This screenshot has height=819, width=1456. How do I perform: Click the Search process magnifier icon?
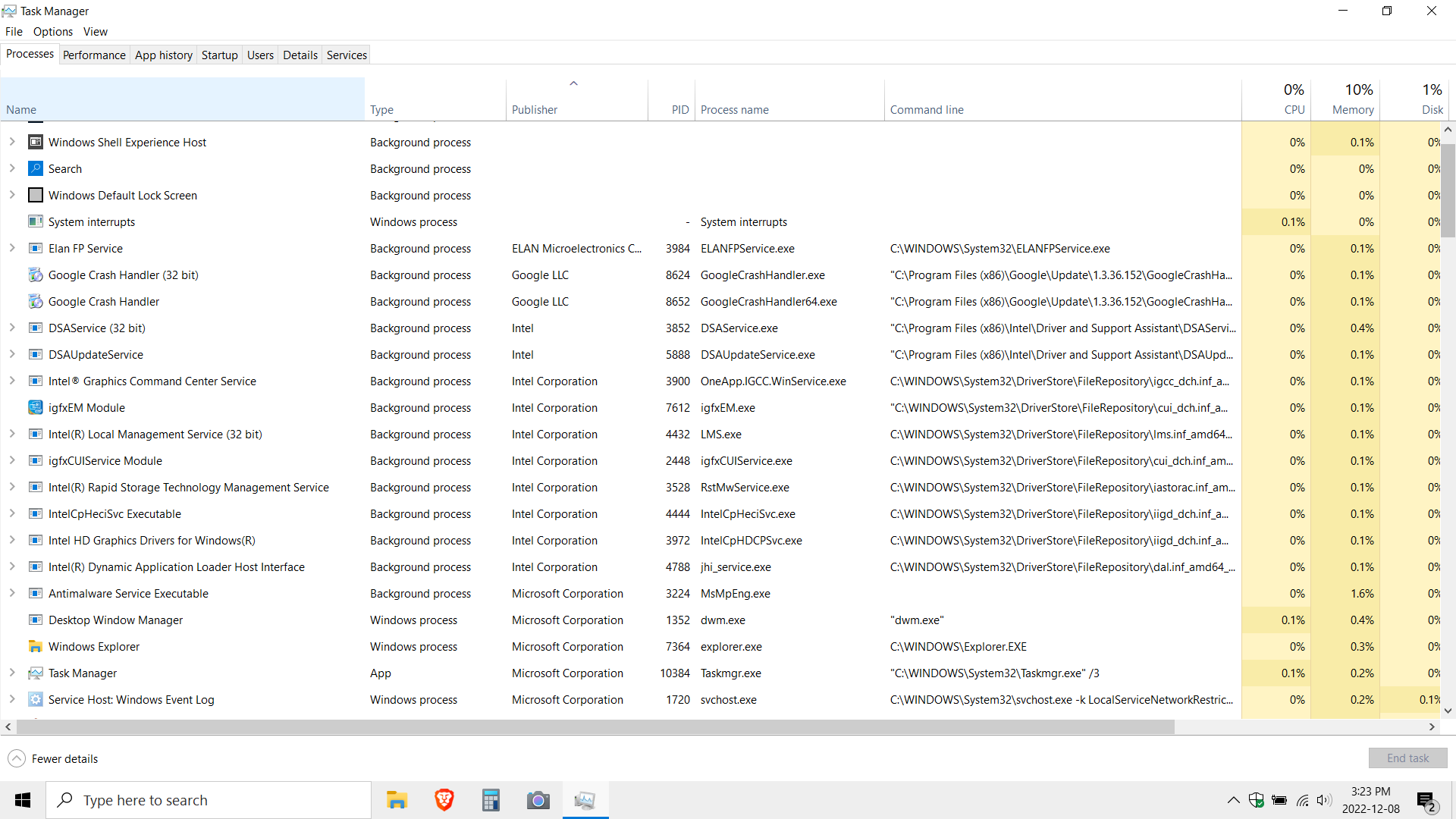(35, 168)
